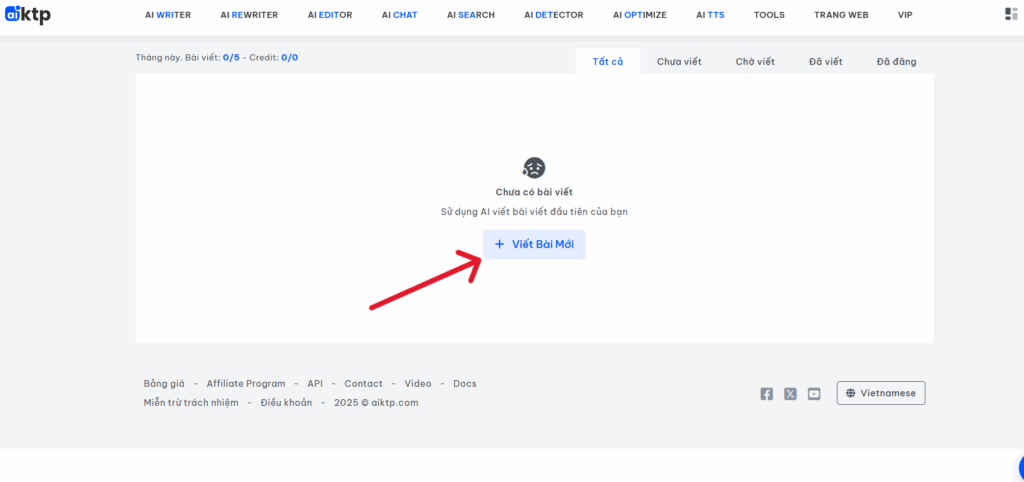This screenshot has height=482, width=1024.
Task: Click the aiktp logo
Action: coord(27,14)
